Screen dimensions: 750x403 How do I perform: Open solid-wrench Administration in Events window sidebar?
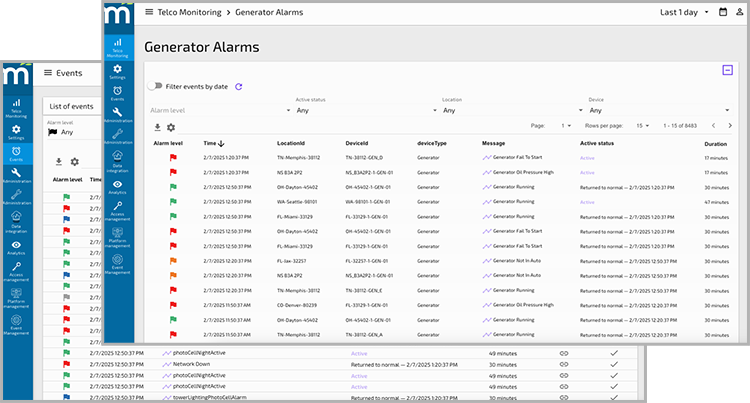16,175
